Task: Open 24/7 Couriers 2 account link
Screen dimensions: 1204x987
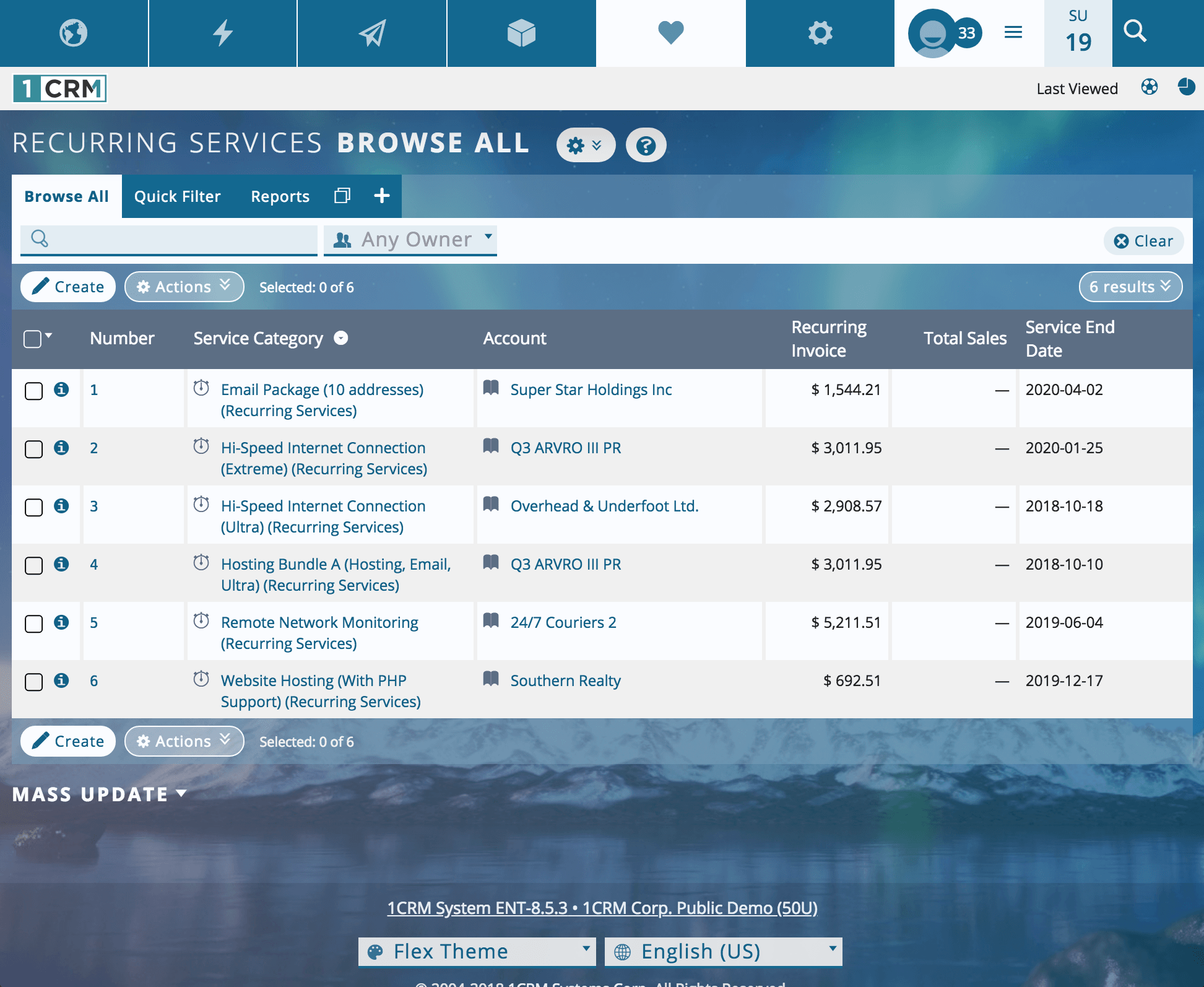Action: click(x=563, y=622)
